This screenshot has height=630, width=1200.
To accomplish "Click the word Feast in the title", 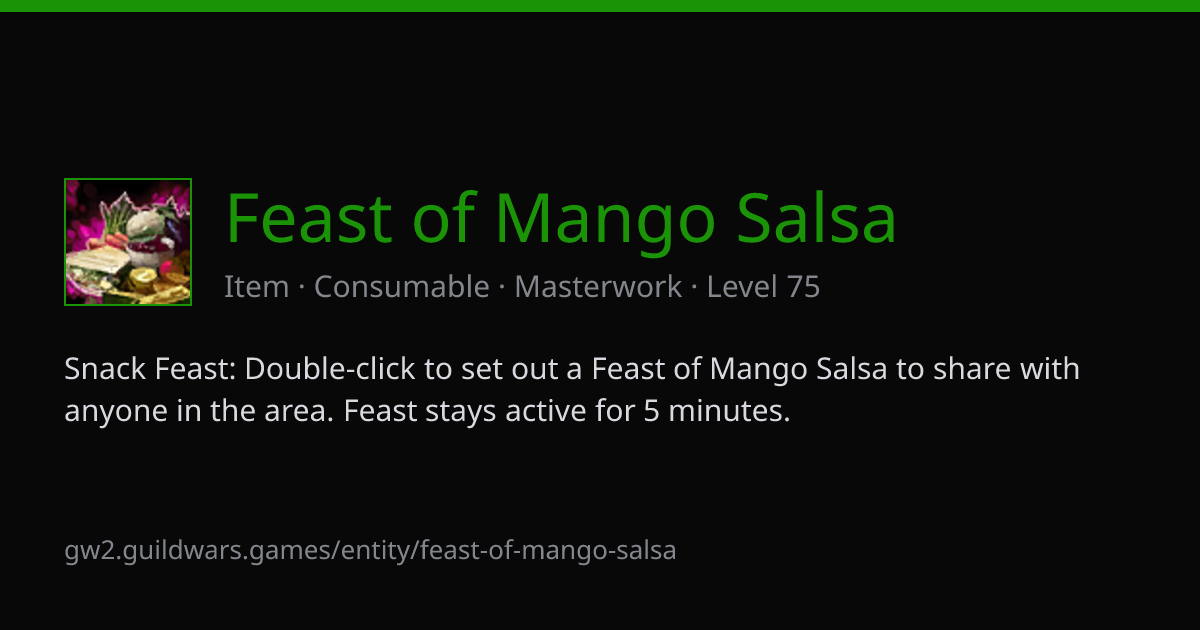I will (309, 219).
